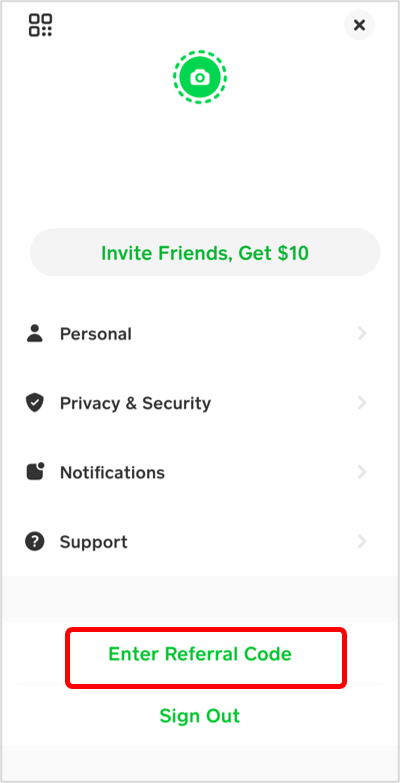400x783 pixels.
Task: Click the Notifications badge square icon
Action: (x=35, y=472)
